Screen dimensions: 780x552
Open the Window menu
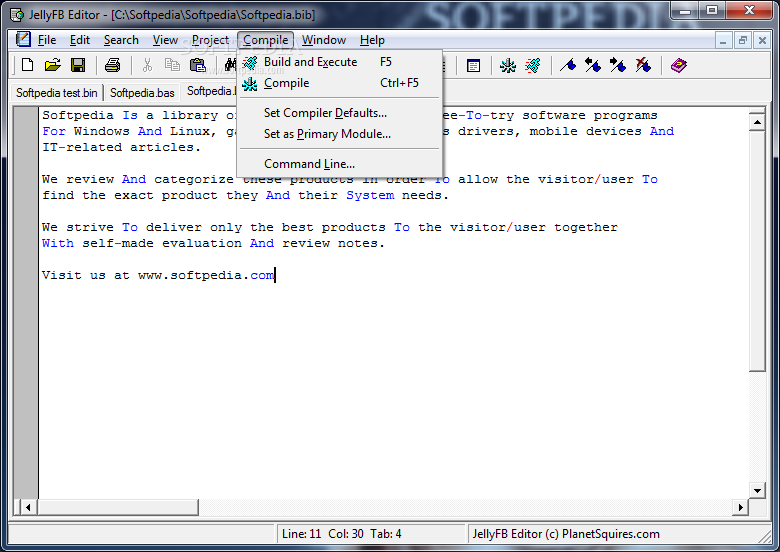point(324,40)
